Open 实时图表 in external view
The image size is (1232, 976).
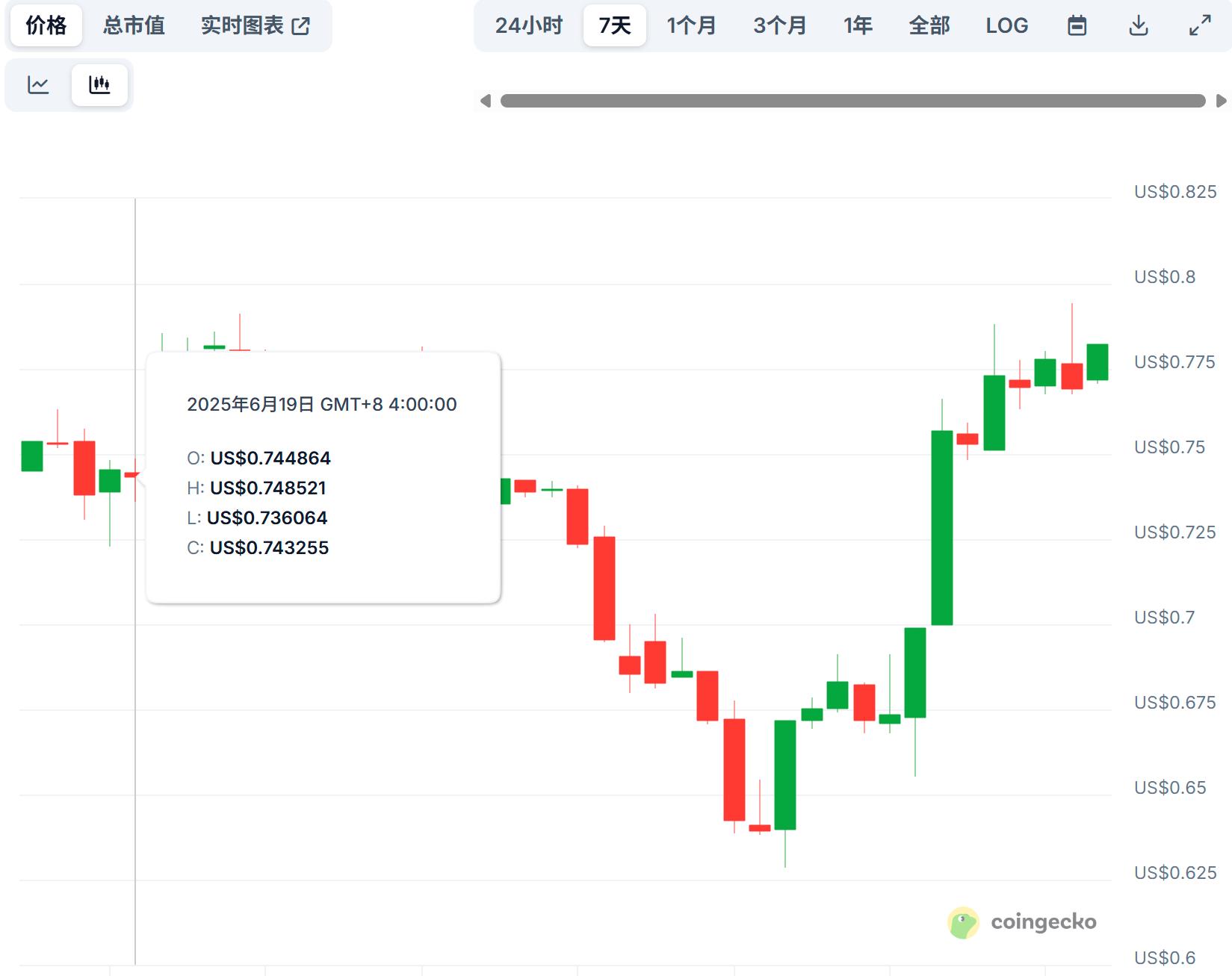(x=256, y=25)
